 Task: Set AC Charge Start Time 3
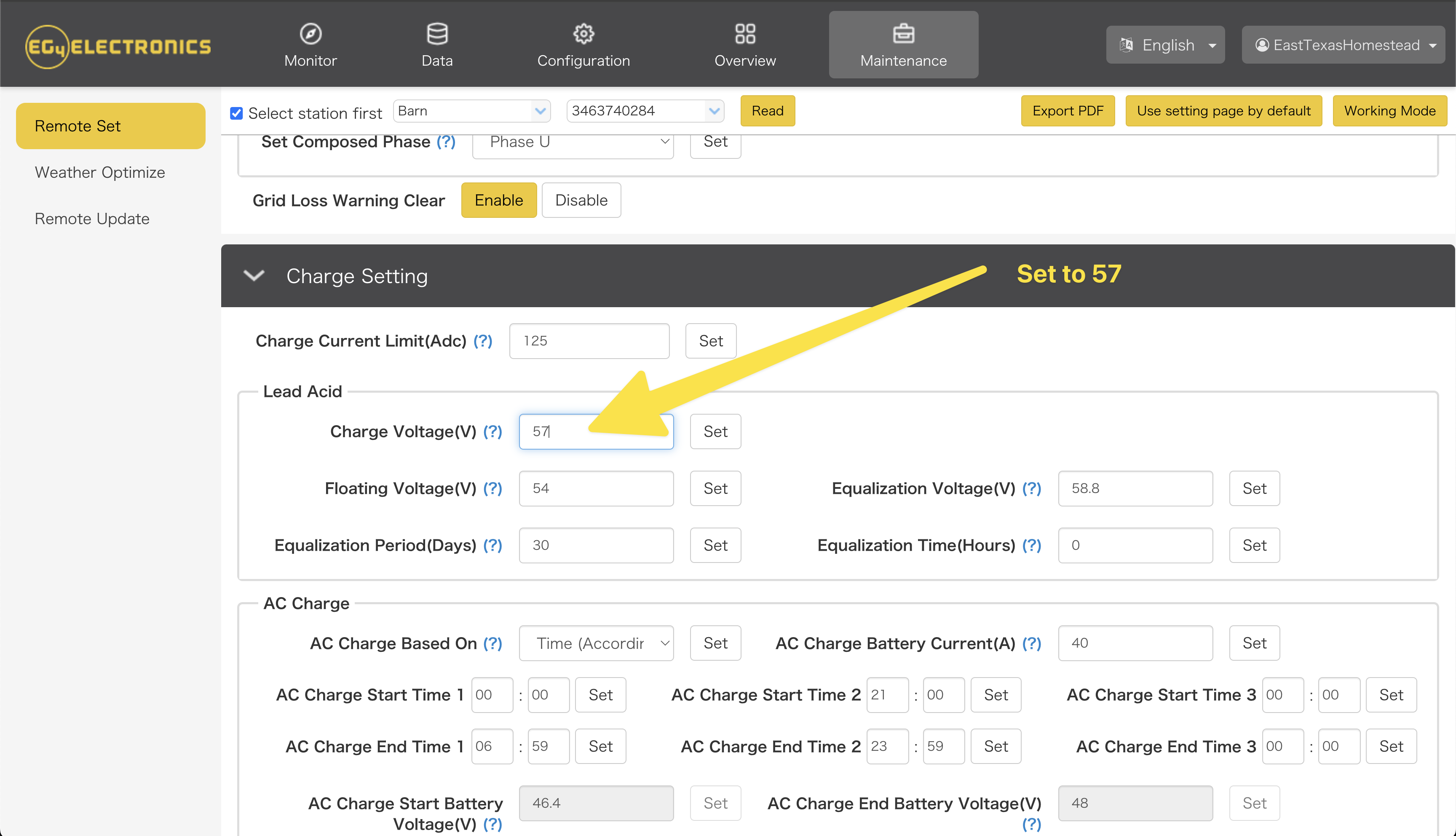point(1391,695)
